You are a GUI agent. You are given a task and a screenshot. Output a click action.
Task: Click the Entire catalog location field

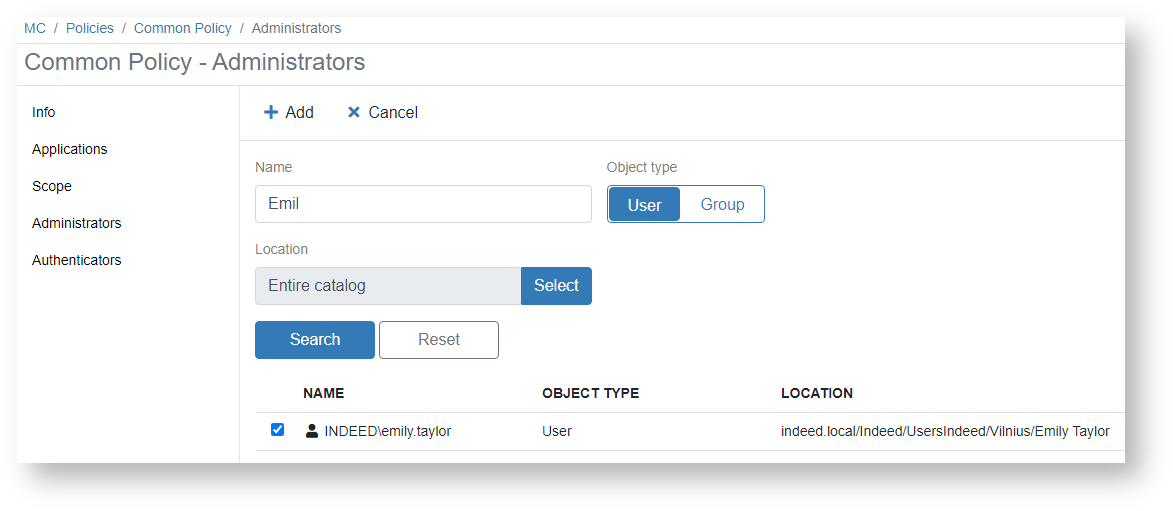point(387,286)
